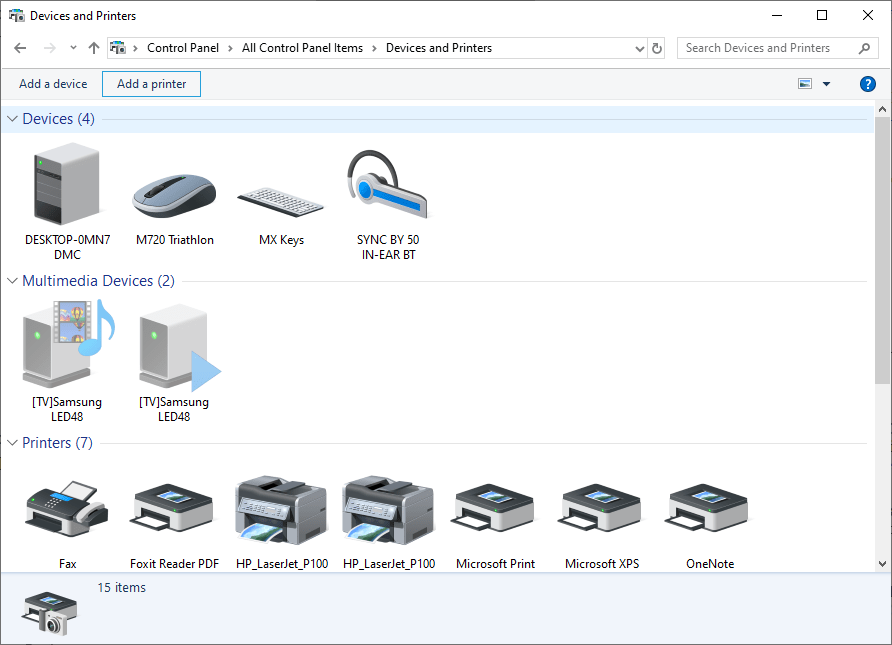Select the Fax printer icon
Viewport: 892px width, 645px height.
[67, 508]
